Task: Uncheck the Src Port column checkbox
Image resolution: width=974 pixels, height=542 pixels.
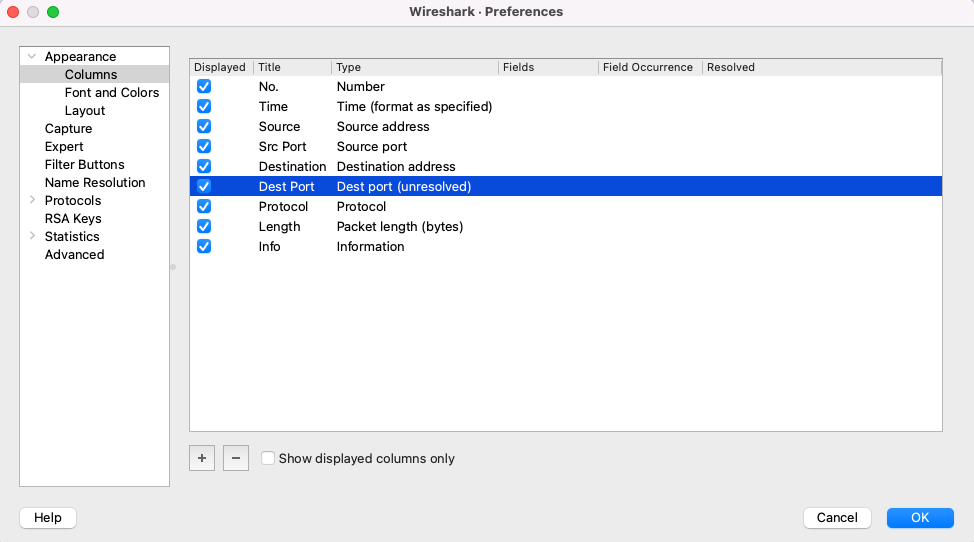Action: point(204,147)
